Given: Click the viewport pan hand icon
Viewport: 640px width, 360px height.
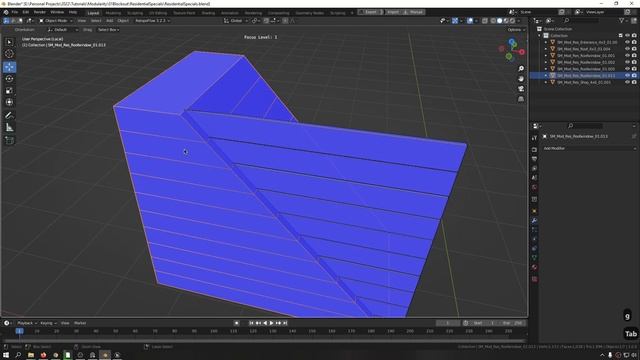Looking at the screenshot, I should (521, 79).
